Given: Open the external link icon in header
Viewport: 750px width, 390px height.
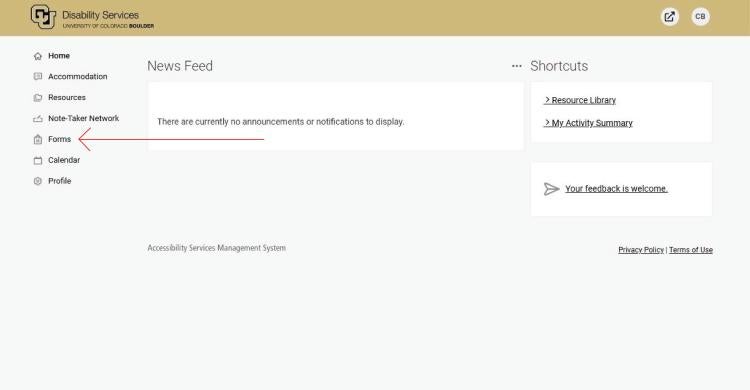Looking at the screenshot, I should [x=670, y=17].
